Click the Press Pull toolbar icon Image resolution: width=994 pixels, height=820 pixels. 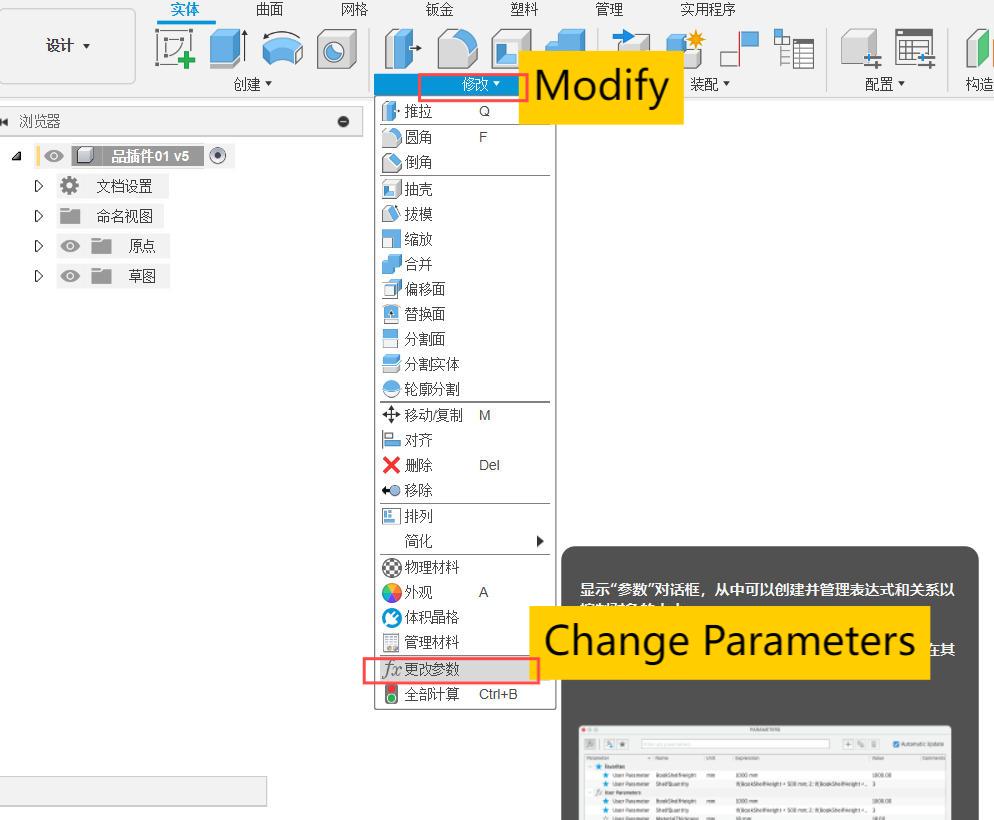click(x=403, y=48)
